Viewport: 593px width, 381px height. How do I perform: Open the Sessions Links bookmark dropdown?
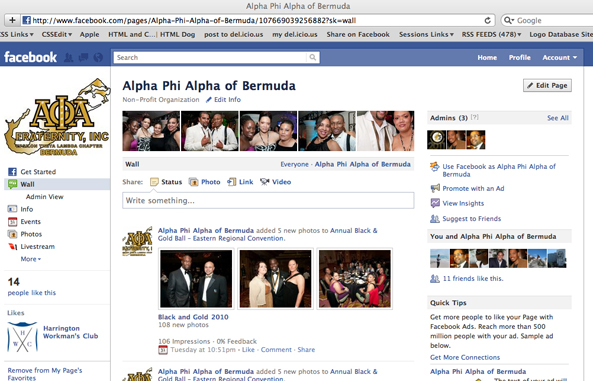(x=426, y=34)
